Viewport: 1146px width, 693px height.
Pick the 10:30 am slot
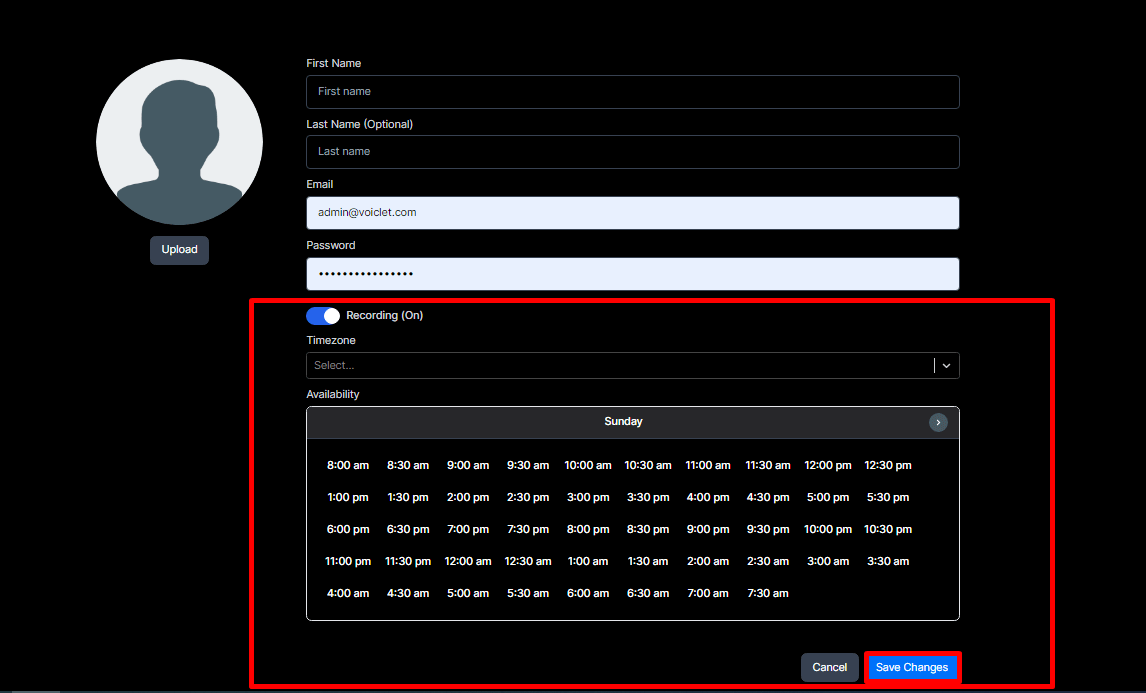(648, 466)
